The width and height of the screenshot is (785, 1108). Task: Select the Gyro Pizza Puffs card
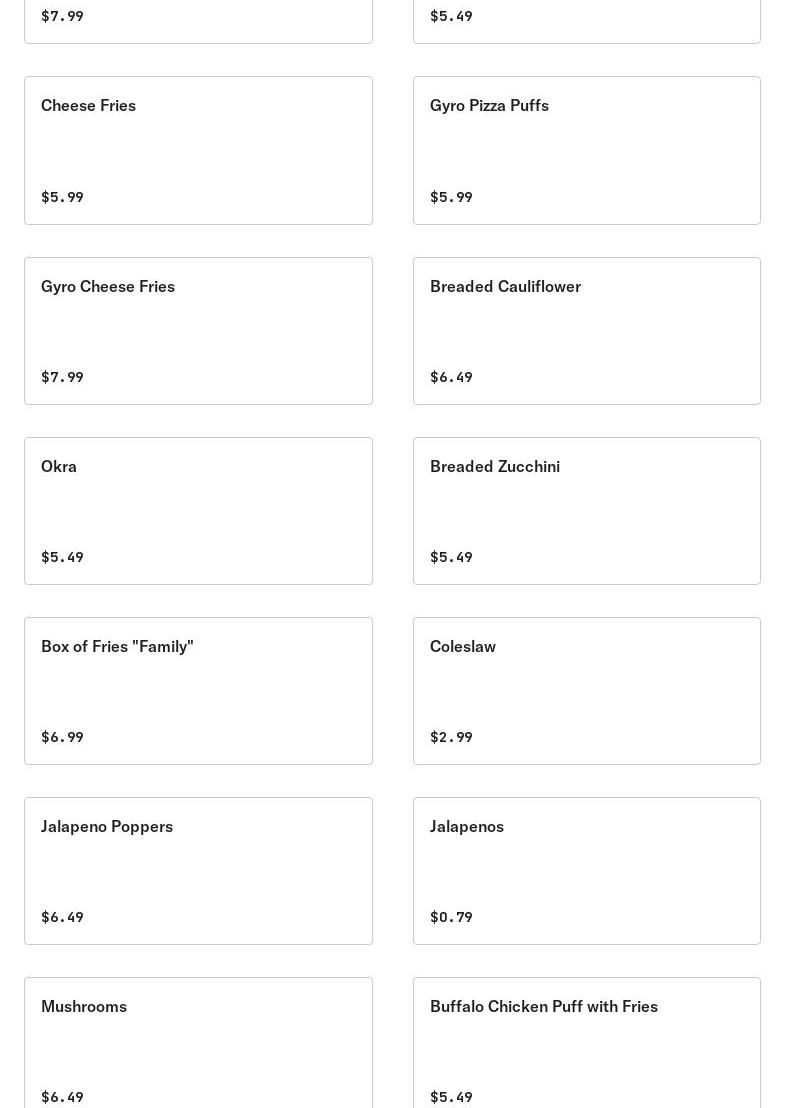tap(586, 150)
